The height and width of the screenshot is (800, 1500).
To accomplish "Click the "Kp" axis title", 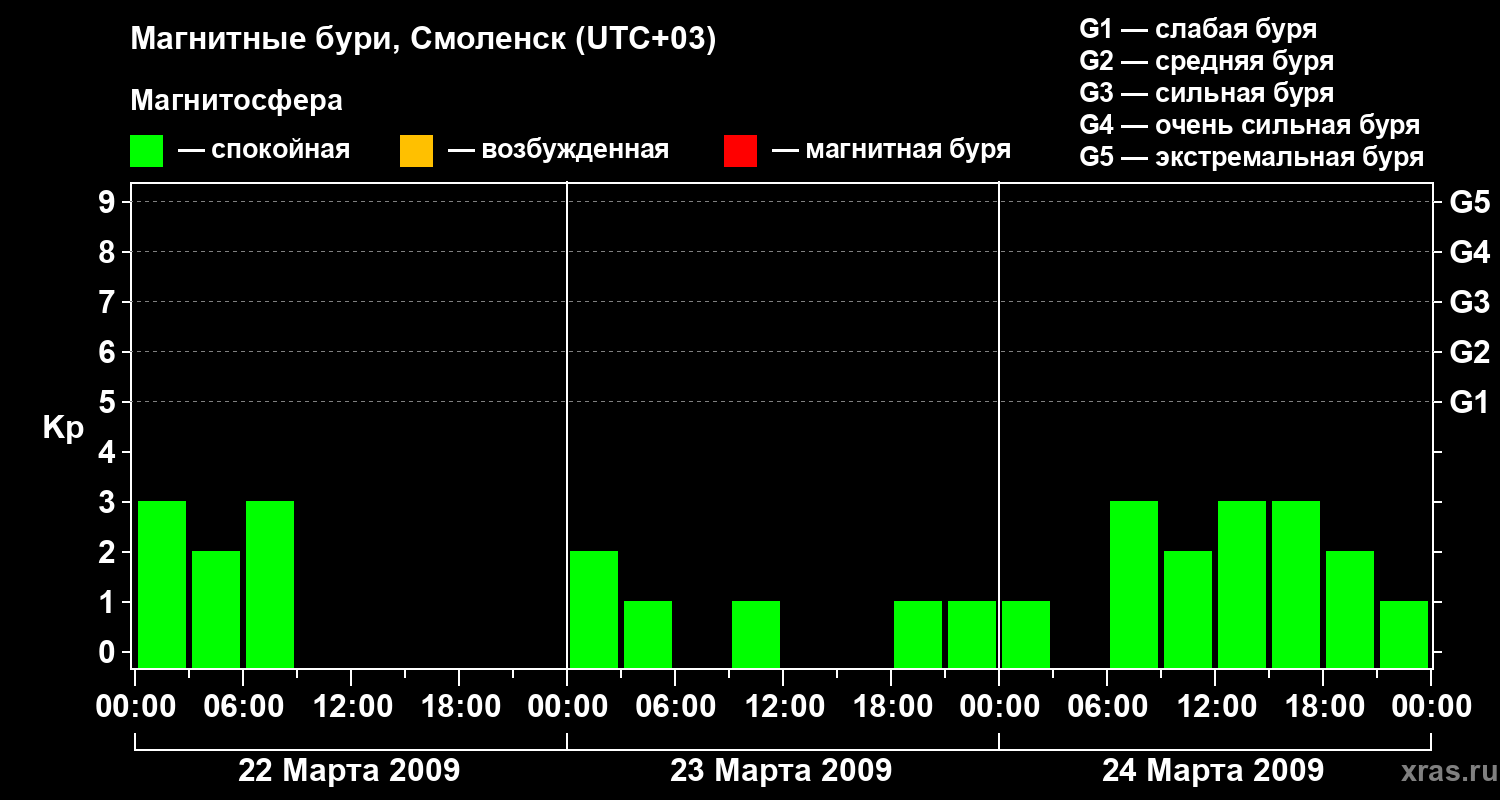I will [x=63, y=429].
